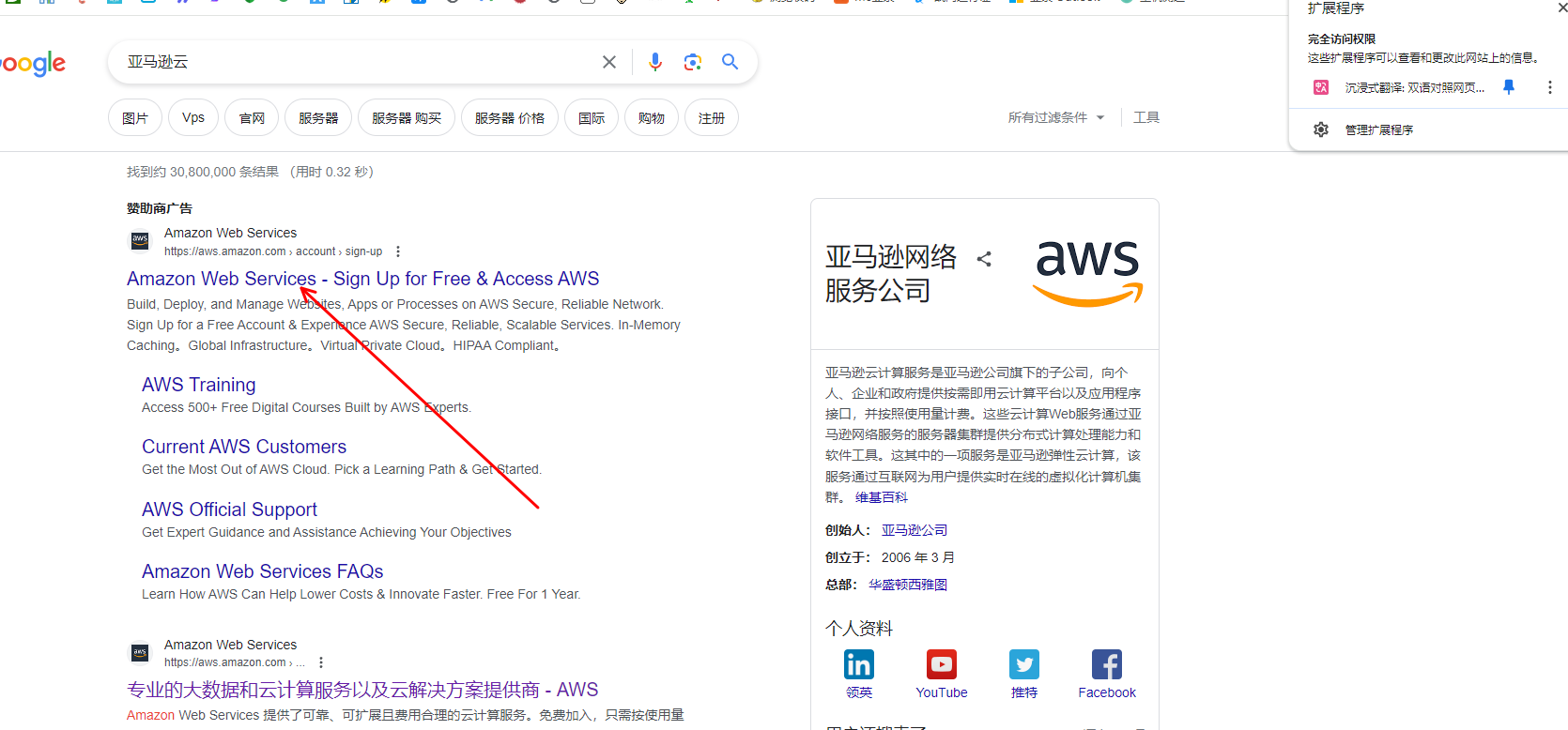
Task: Open Amazon Web Services Sign Up for Free link
Action: (x=363, y=279)
